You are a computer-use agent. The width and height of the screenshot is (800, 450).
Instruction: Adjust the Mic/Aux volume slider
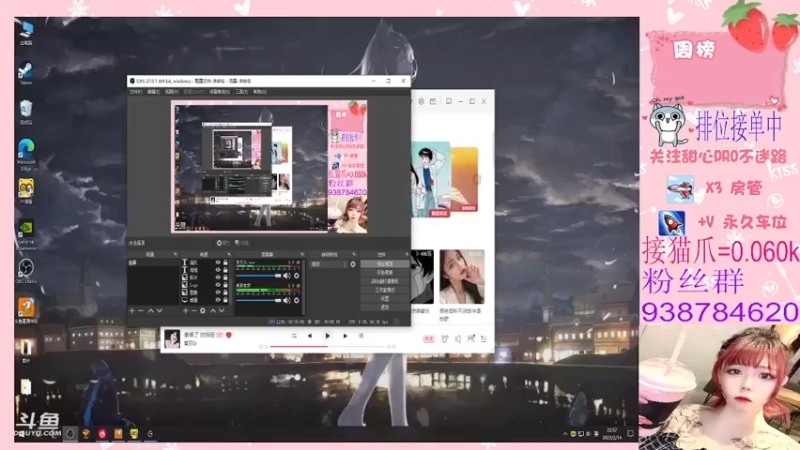click(x=259, y=276)
